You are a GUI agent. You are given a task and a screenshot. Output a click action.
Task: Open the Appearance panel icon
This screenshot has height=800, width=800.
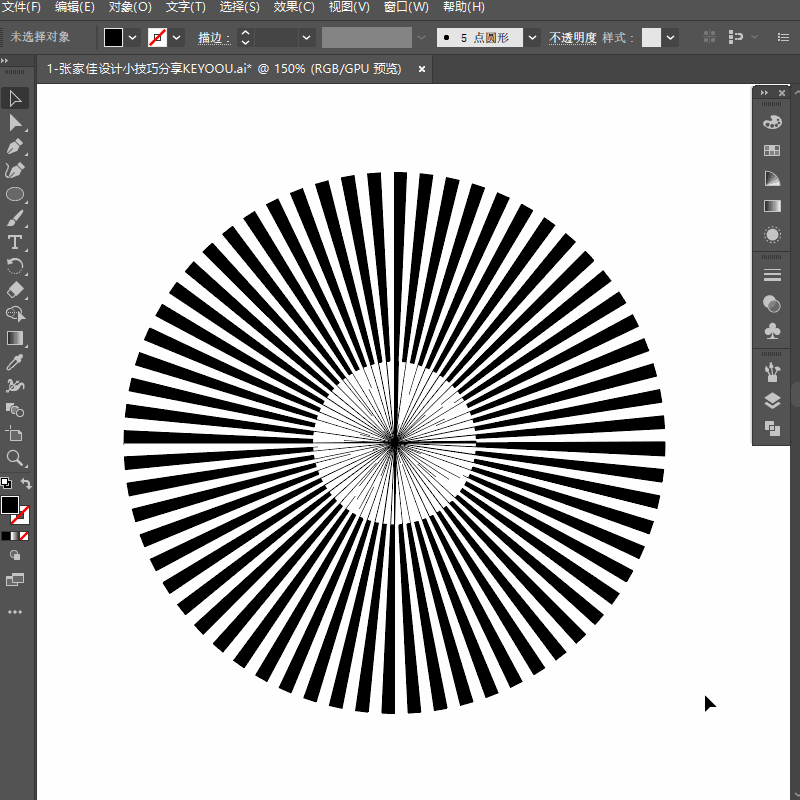(772, 235)
